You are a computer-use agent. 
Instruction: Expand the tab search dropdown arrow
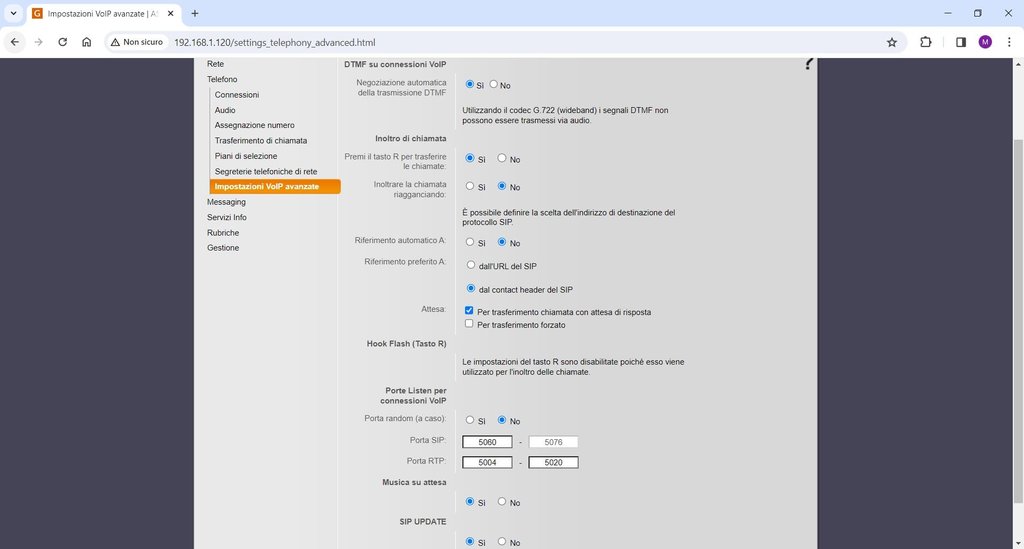point(14,14)
